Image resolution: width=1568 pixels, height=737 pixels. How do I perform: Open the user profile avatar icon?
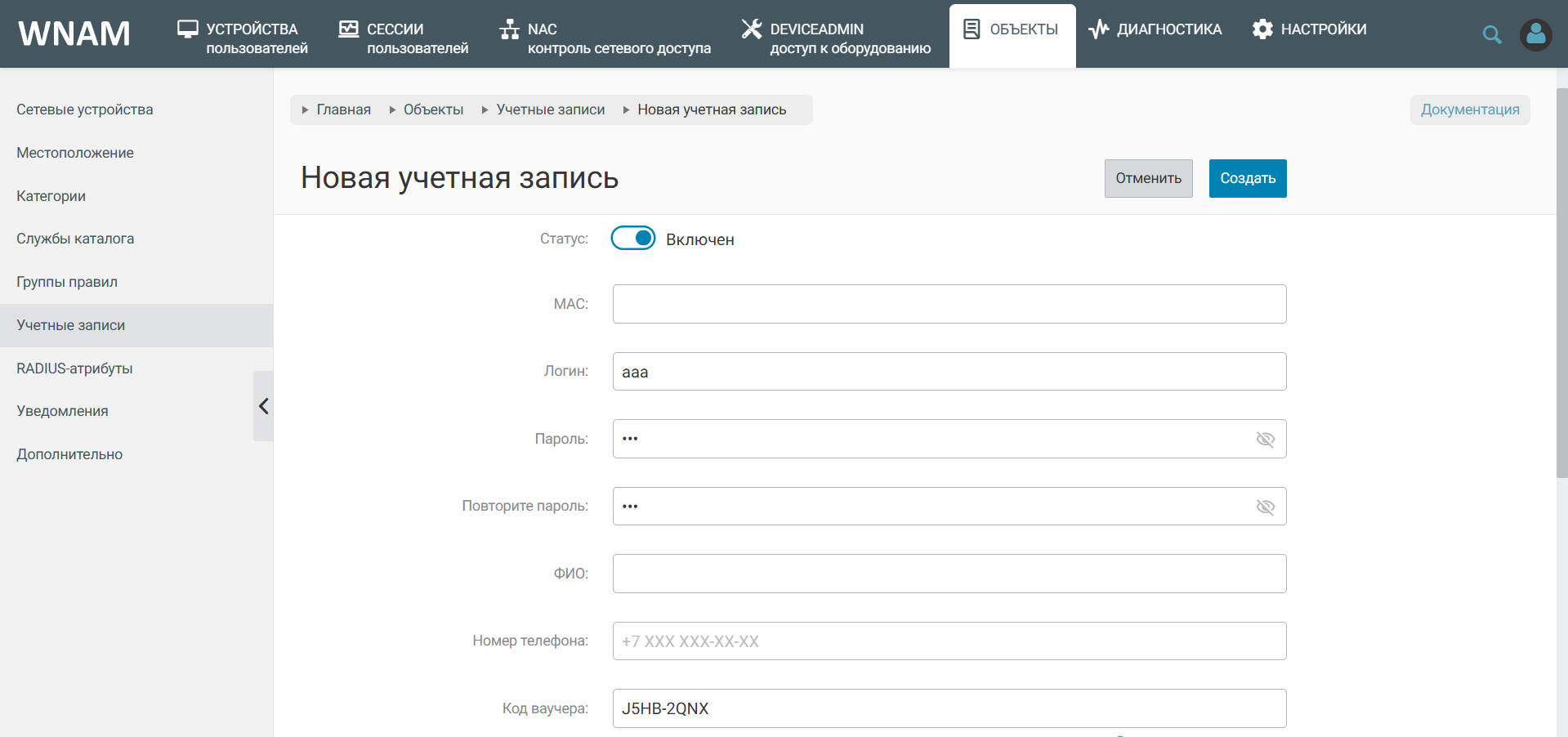[1535, 34]
